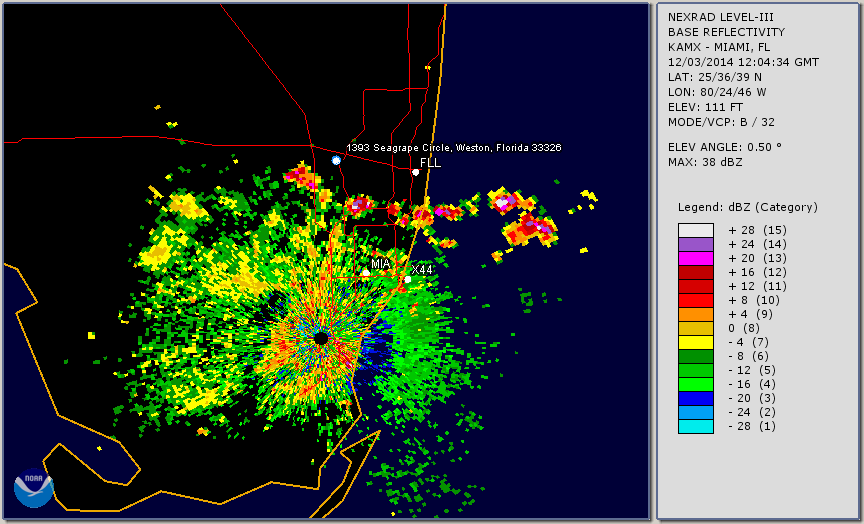Select the +8 (10) bright red swatch

pos(696,300)
